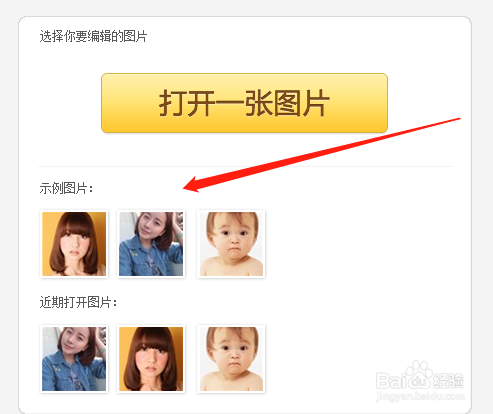
Task: Click the jingyan.baidu.com watermark link
Action: (x=420, y=396)
